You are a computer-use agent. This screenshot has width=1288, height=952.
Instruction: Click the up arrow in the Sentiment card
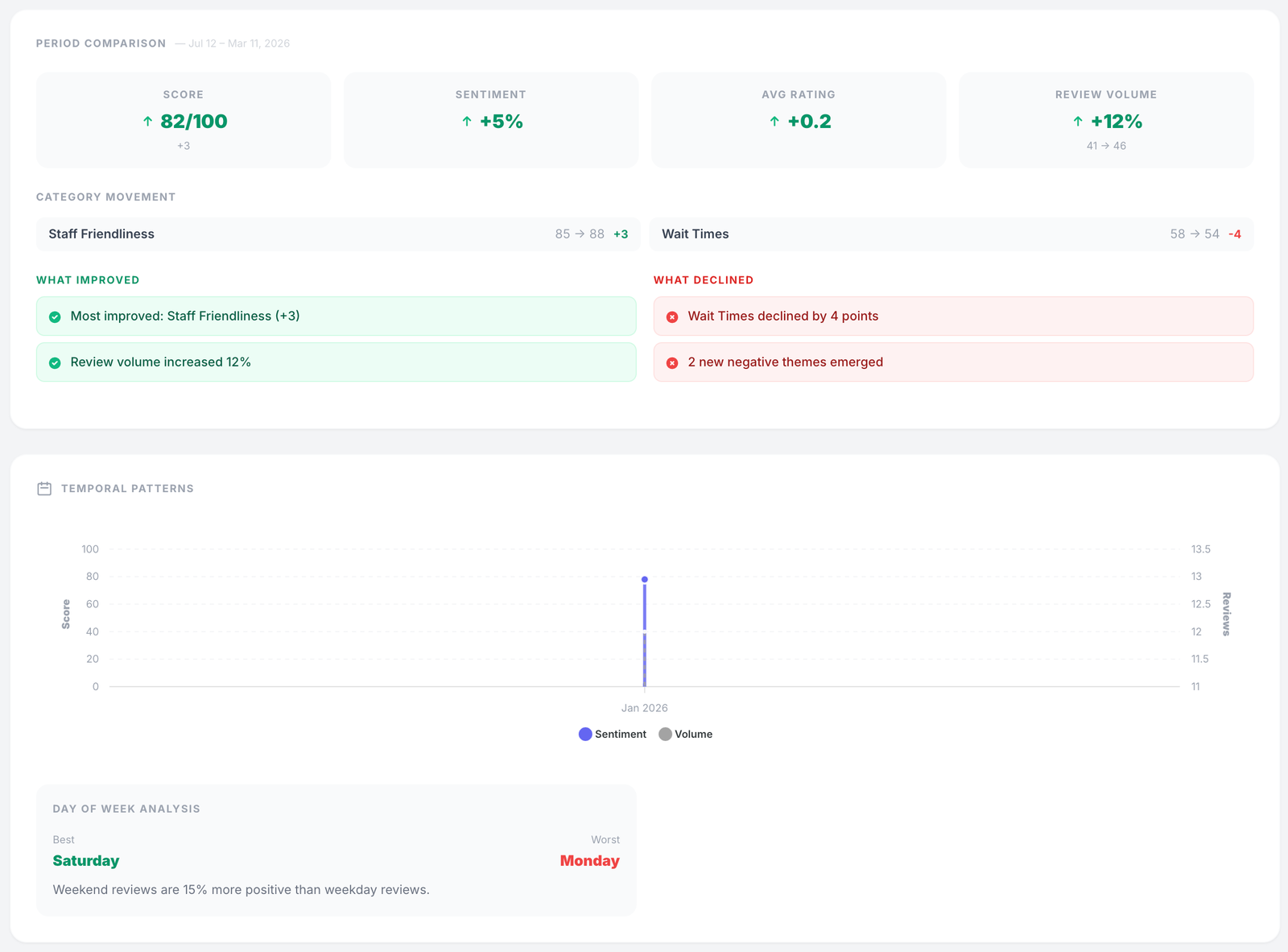[x=465, y=122]
